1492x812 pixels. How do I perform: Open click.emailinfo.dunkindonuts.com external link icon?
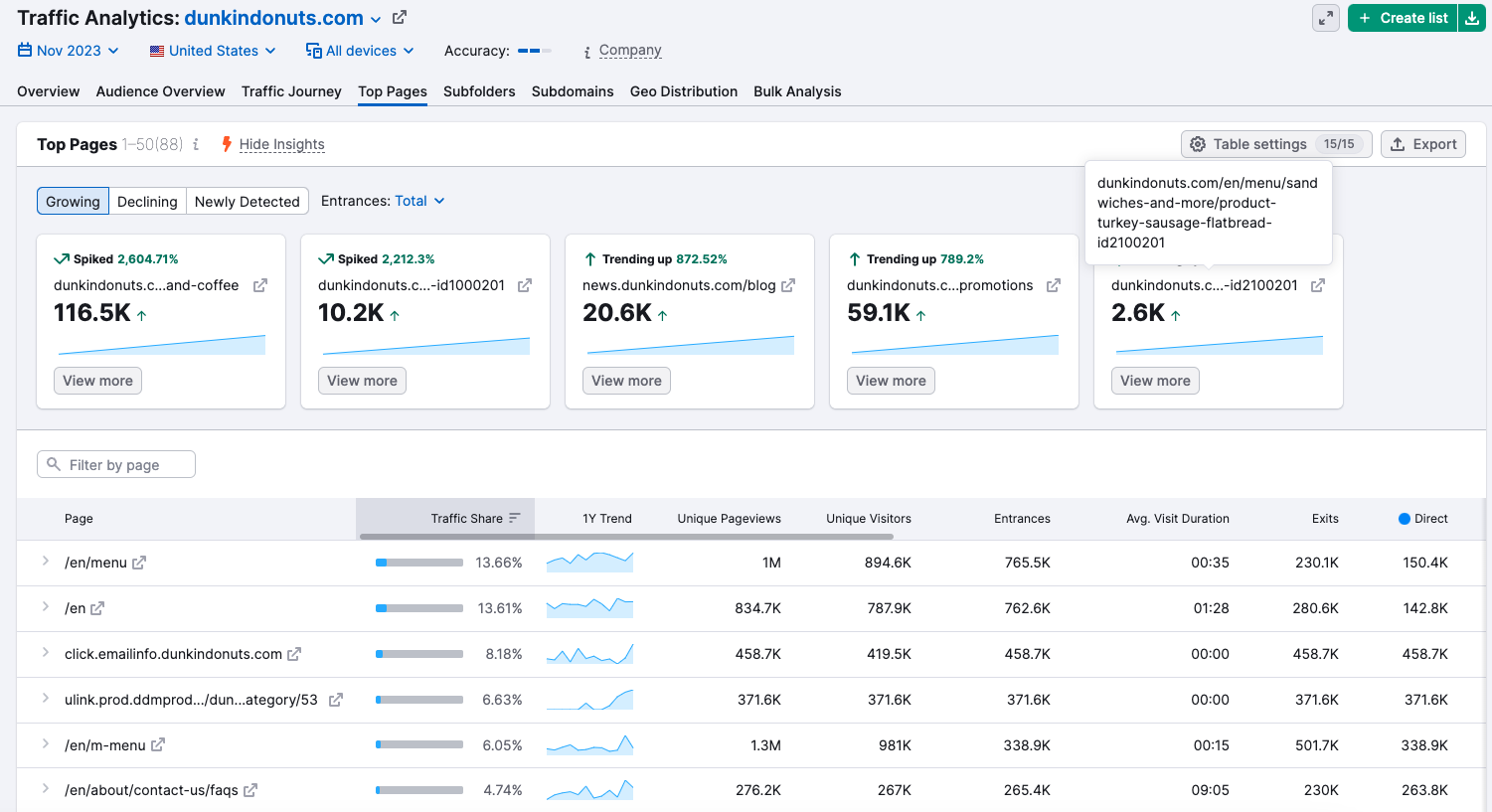294,654
